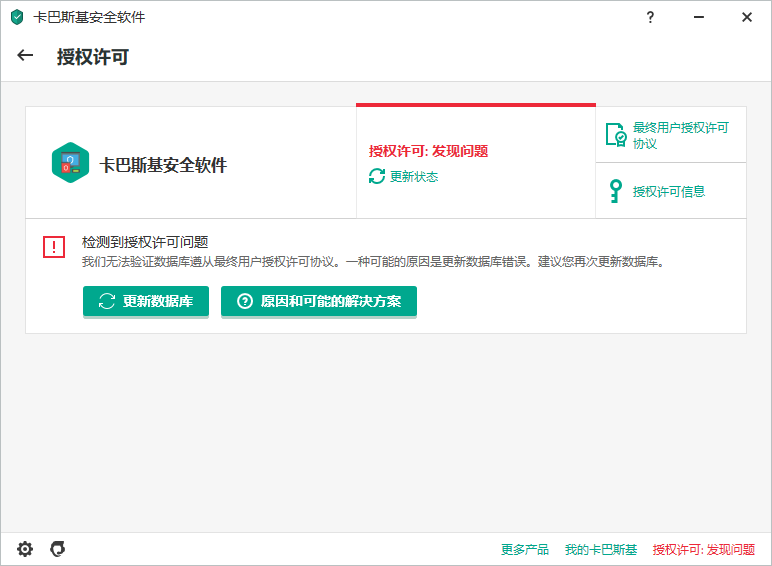772x566 pixels.
Task: Click the 更新数据库 button
Action: click(x=146, y=301)
